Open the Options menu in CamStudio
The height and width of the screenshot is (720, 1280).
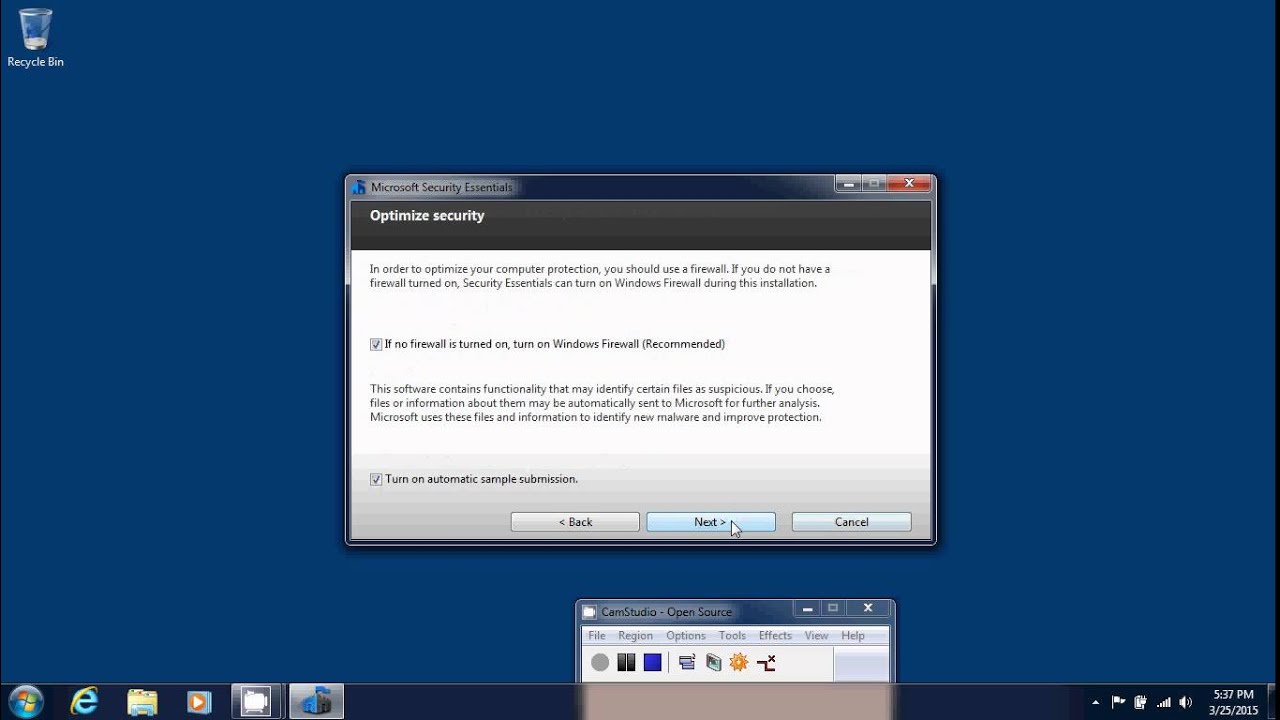[686, 636]
